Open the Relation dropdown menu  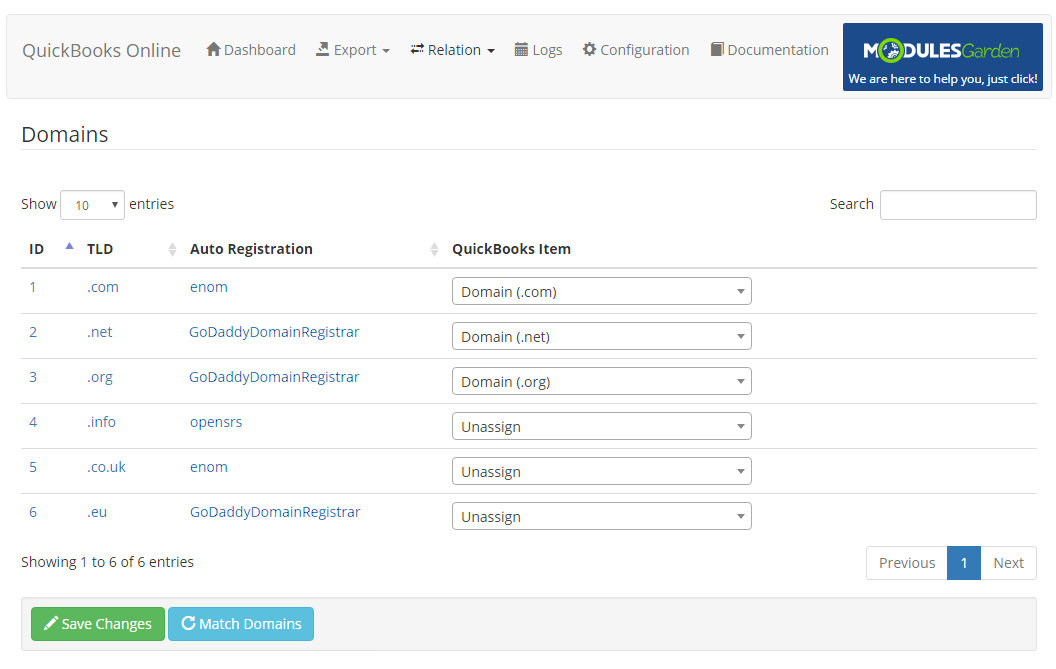tap(453, 50)
